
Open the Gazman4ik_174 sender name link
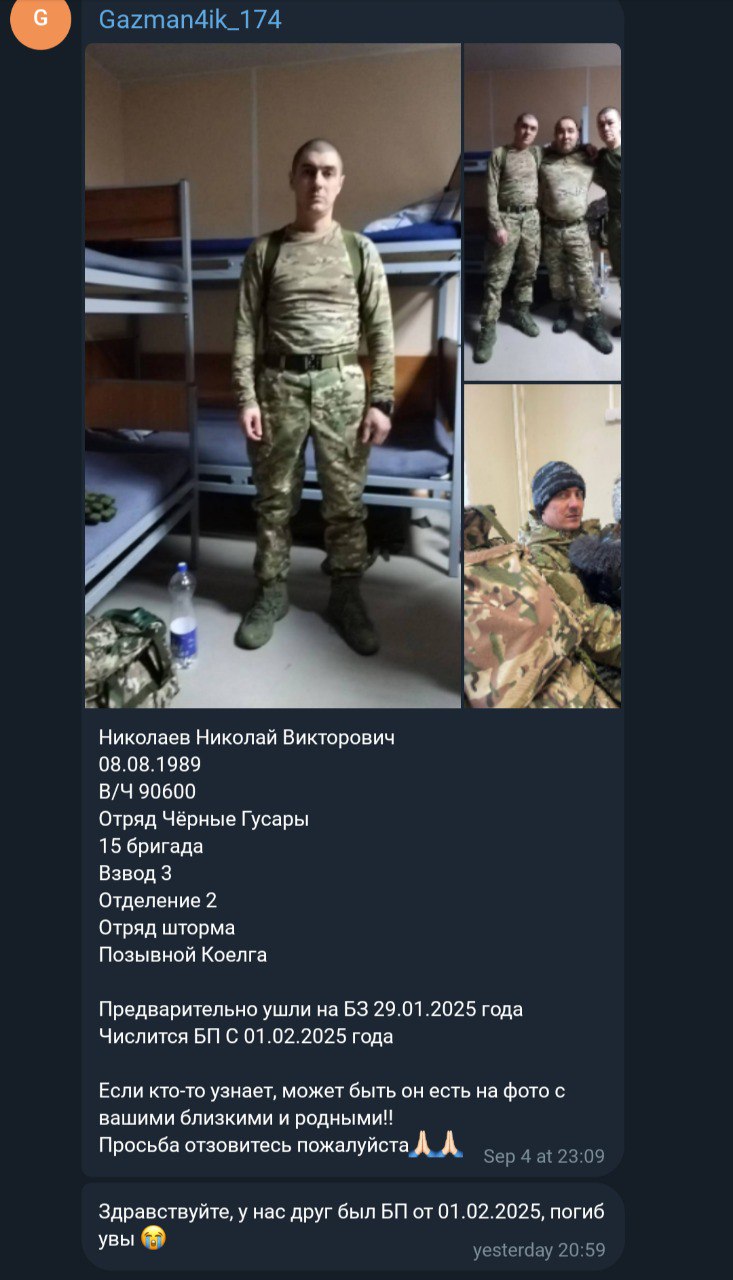coord(190,20)
